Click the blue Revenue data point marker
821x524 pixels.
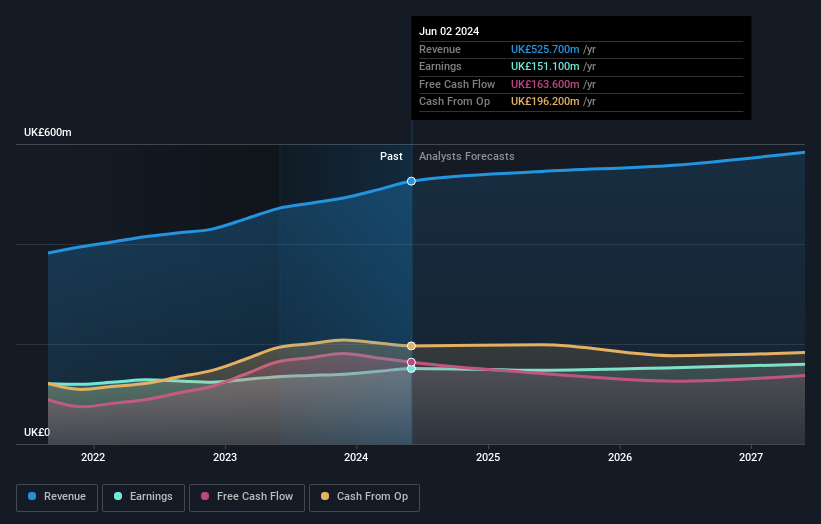pyautogui.click(x=412, y=181)
